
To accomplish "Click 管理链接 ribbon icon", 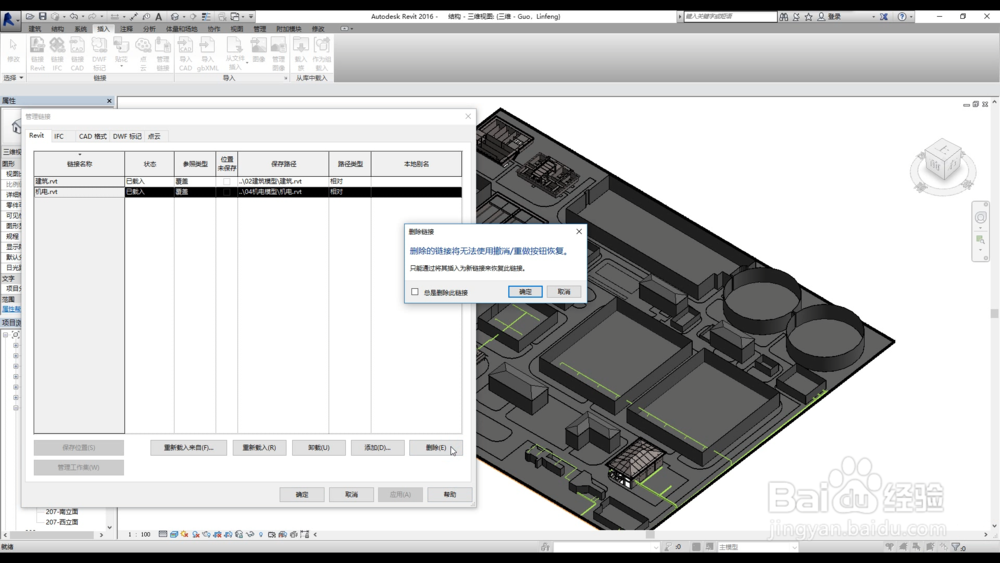I will pos(163,53).
